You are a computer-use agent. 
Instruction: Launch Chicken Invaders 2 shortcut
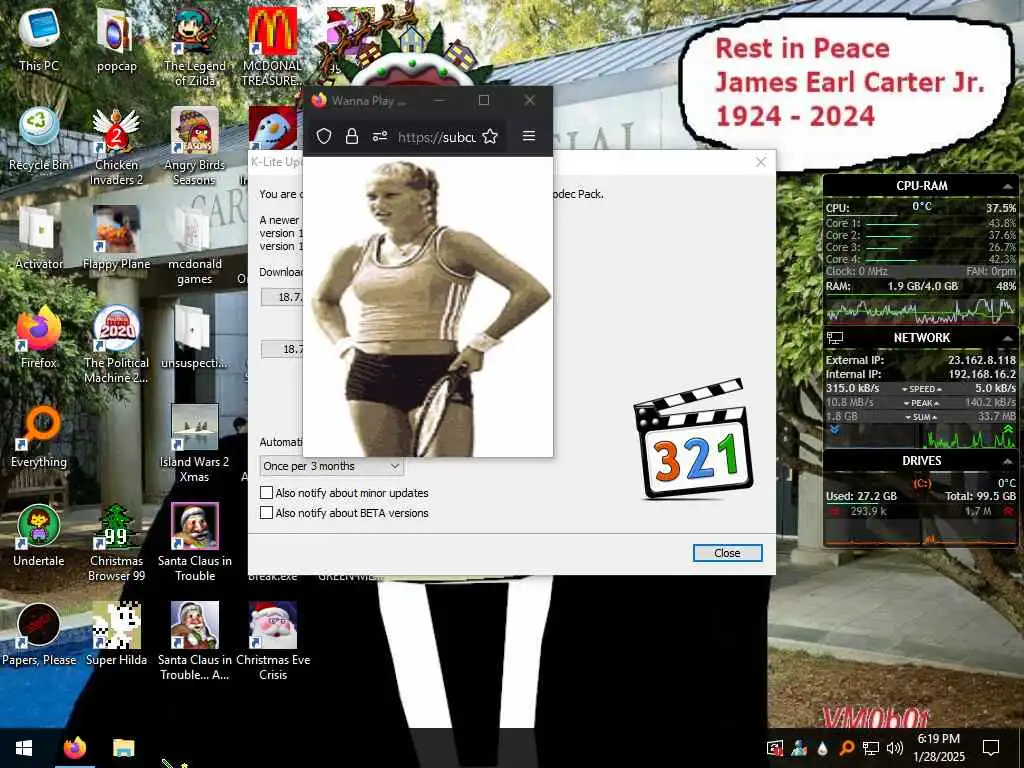pos(116,146)
